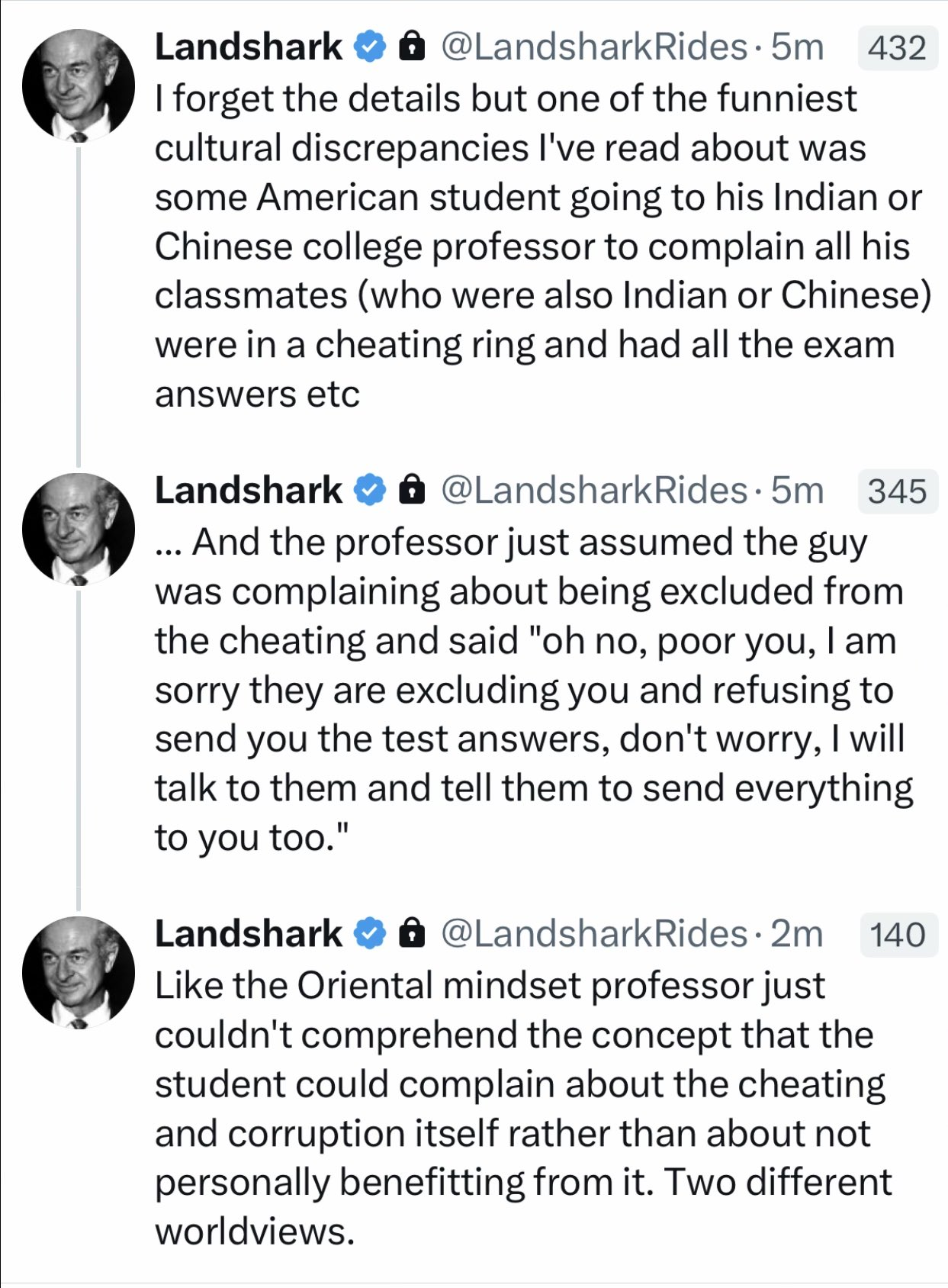Click the 432 count badge
Image resolution: width=948 pixels, height=1288 pixels.
[x=898, y=48]
